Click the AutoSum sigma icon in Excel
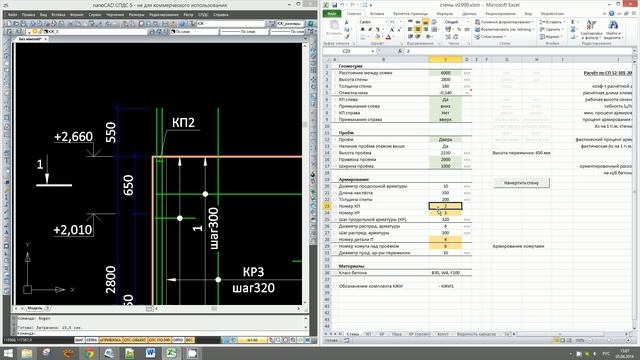Viewport: 640px width, 360px height. click(573, 22)
